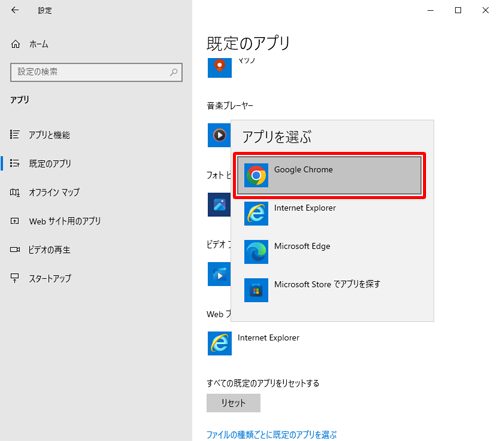
Task: Click the アプリを選ぶ popup title
Action: pyautogui.click(x=277, y=137)
